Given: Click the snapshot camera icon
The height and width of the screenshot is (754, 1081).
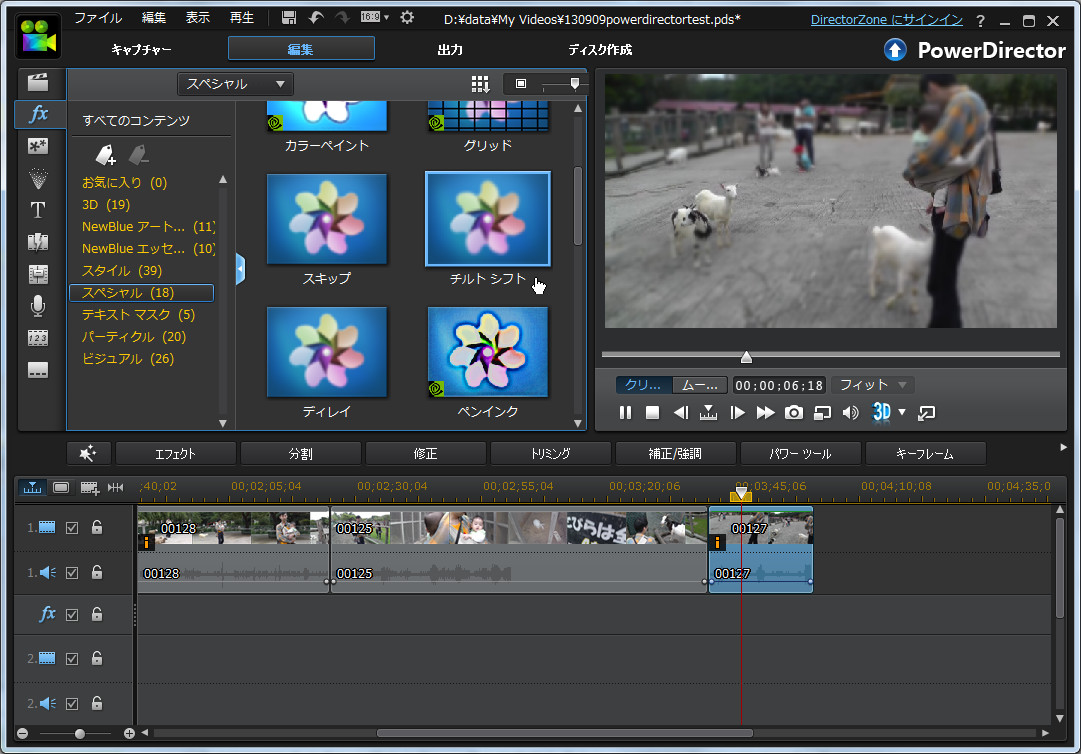Looking at the screenshot, I should coord(793,412).
